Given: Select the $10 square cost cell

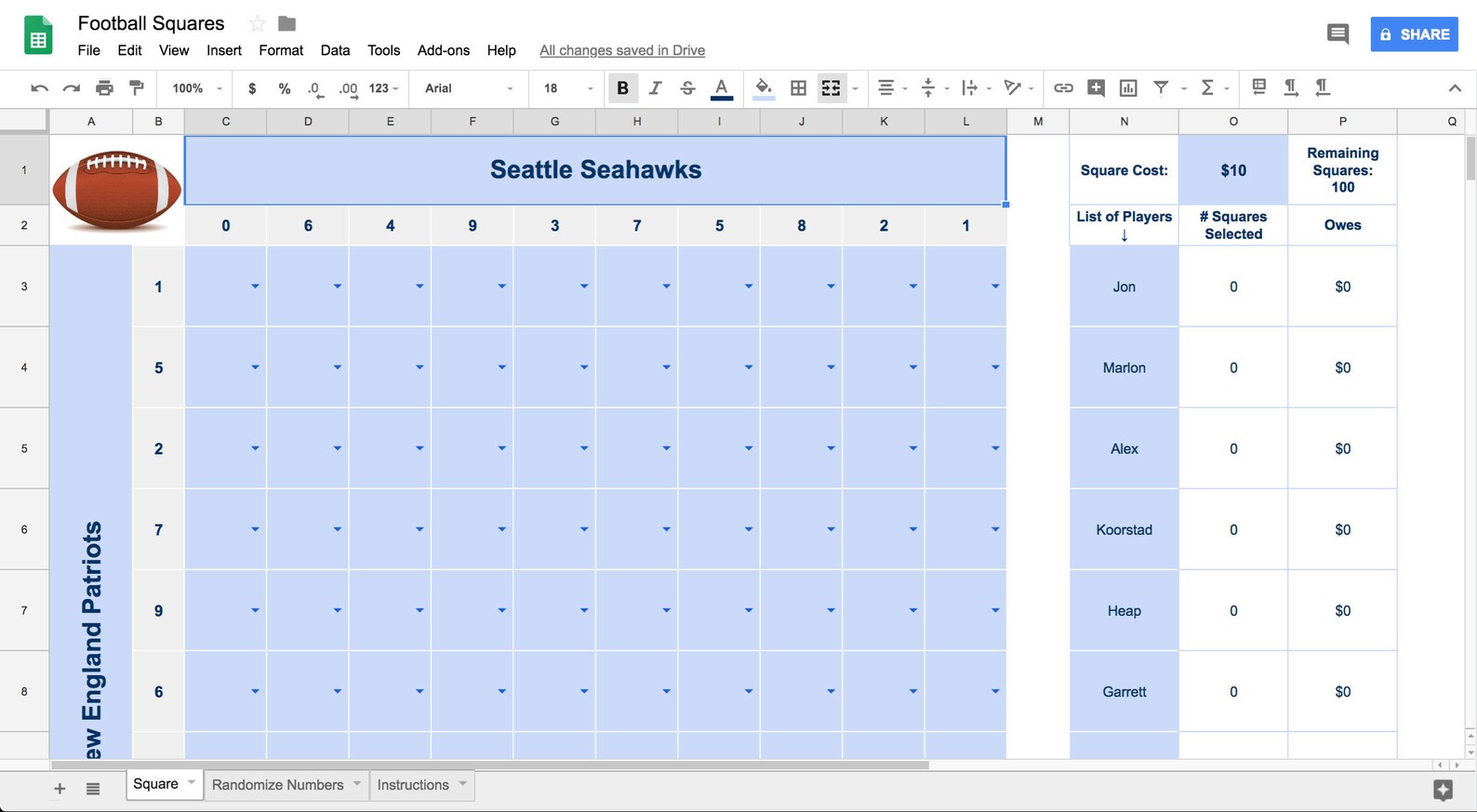Looking at the screenshot, I should coord(1233,170).
